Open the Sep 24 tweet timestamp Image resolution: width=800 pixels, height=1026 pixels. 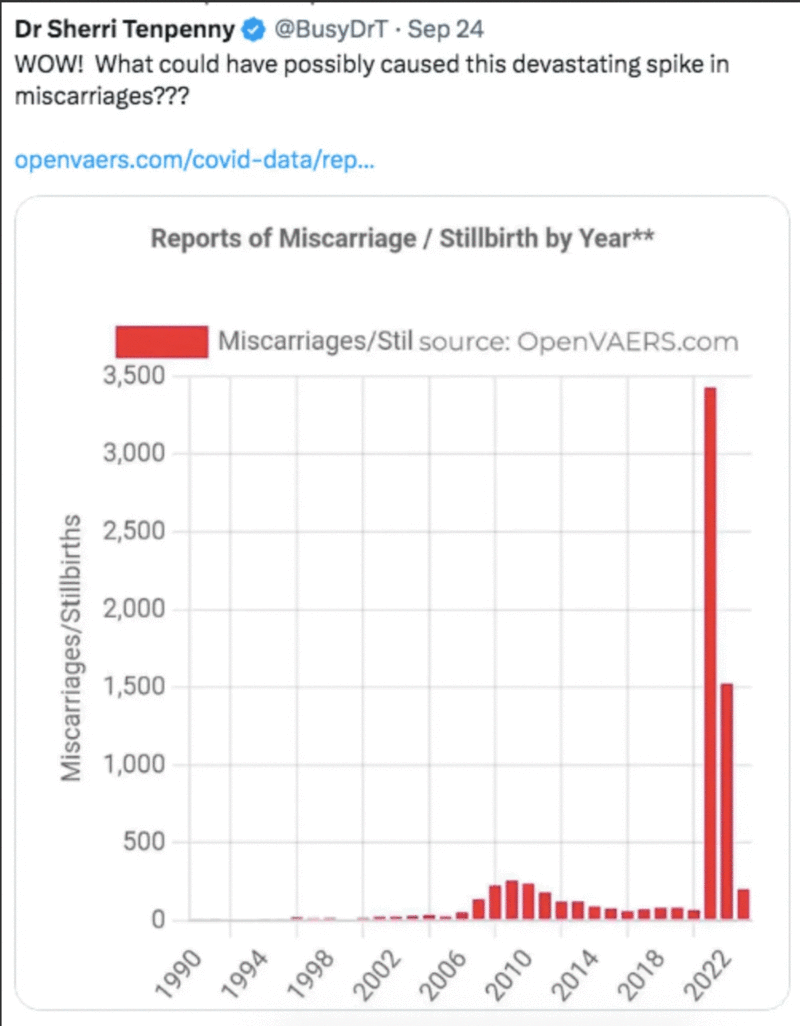pyautogui.click(x=445, y=29)
